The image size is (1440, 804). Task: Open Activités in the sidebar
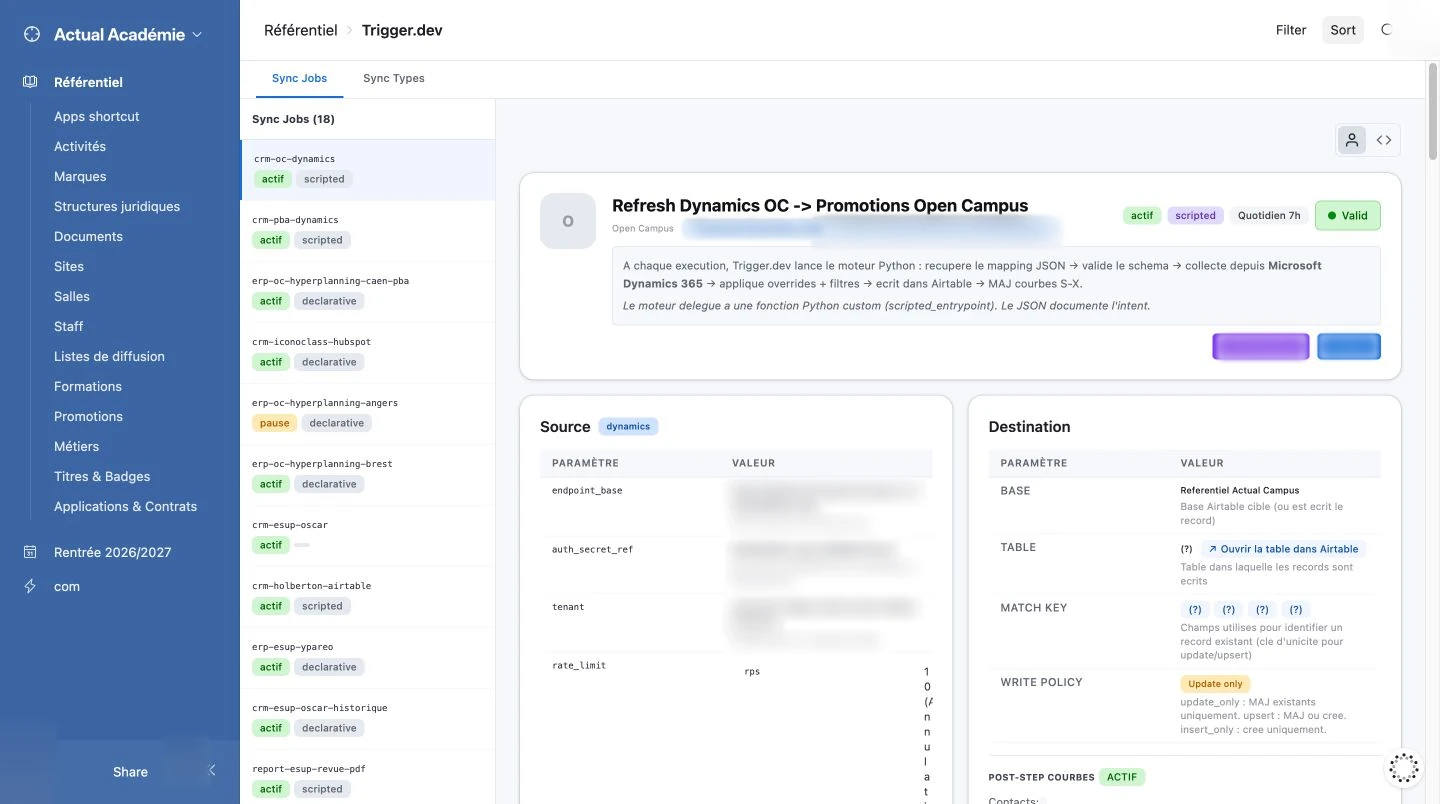(x=80, y=146)
